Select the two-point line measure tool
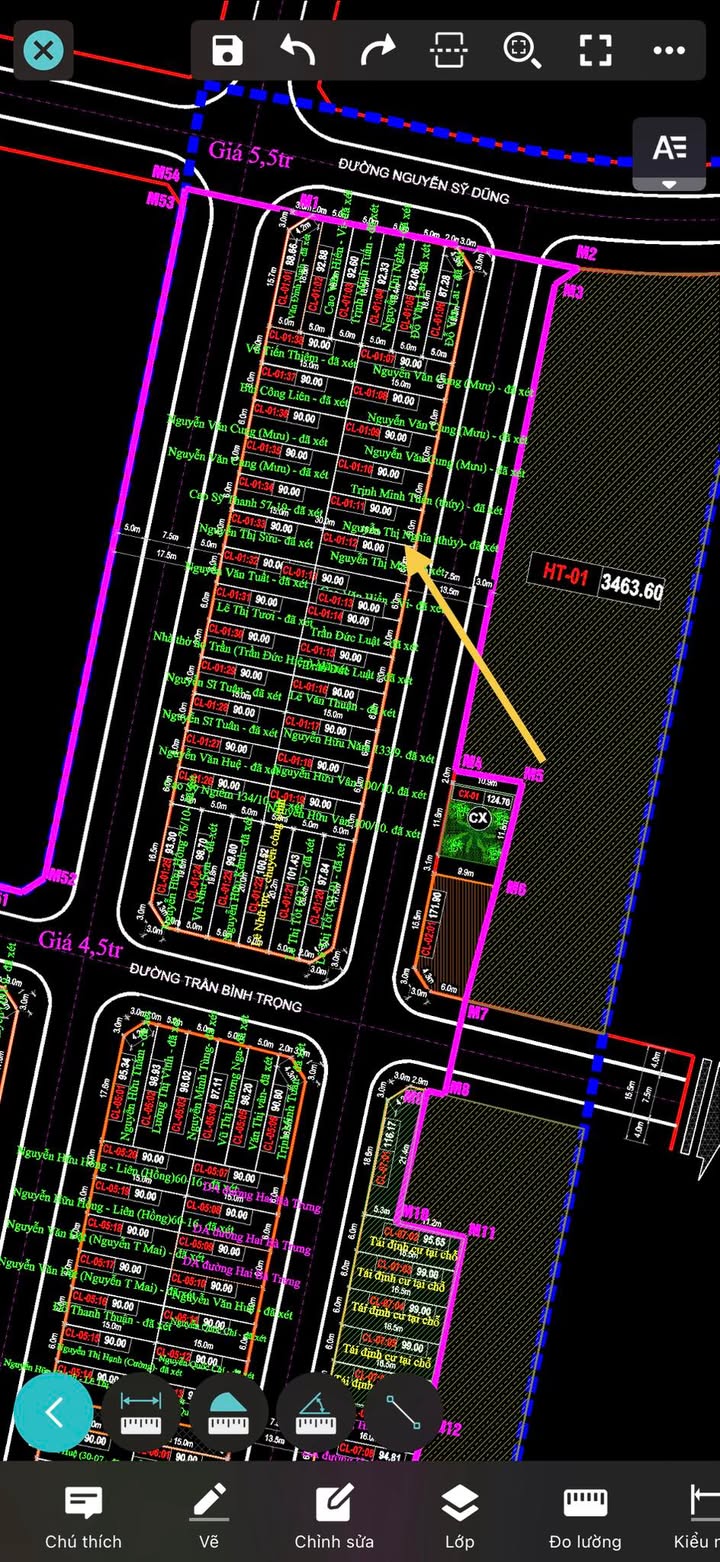This screenshot has height=1562, width=720. point(403,1413)
